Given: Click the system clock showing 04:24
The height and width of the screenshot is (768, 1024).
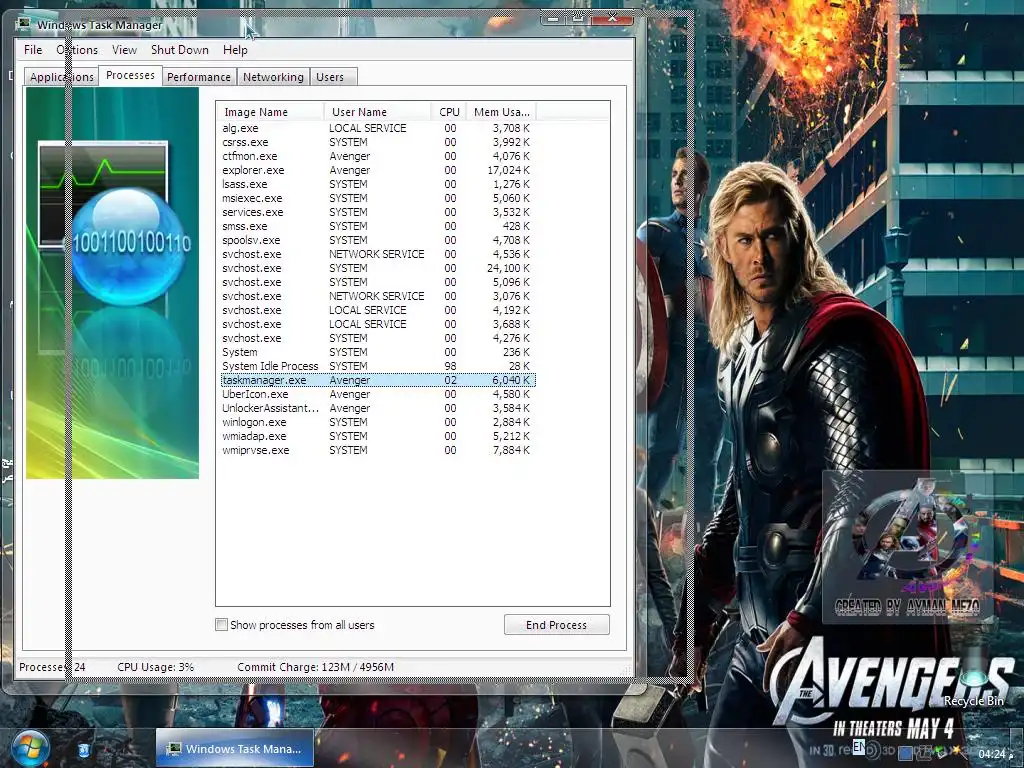Looking at the screenshot, I should [992, 754].
